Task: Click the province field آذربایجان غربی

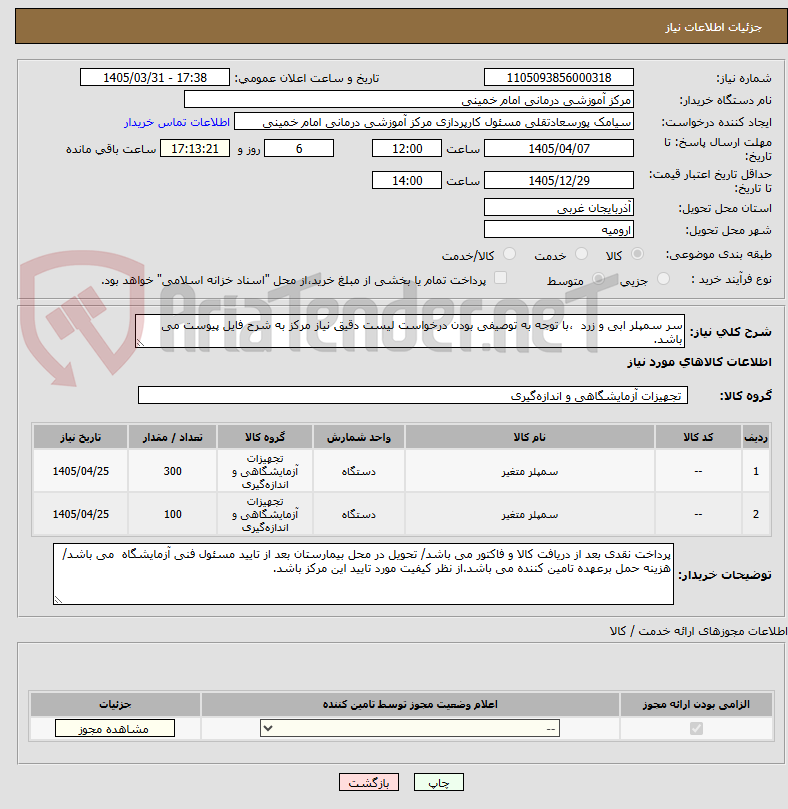Action: [559, 207]
